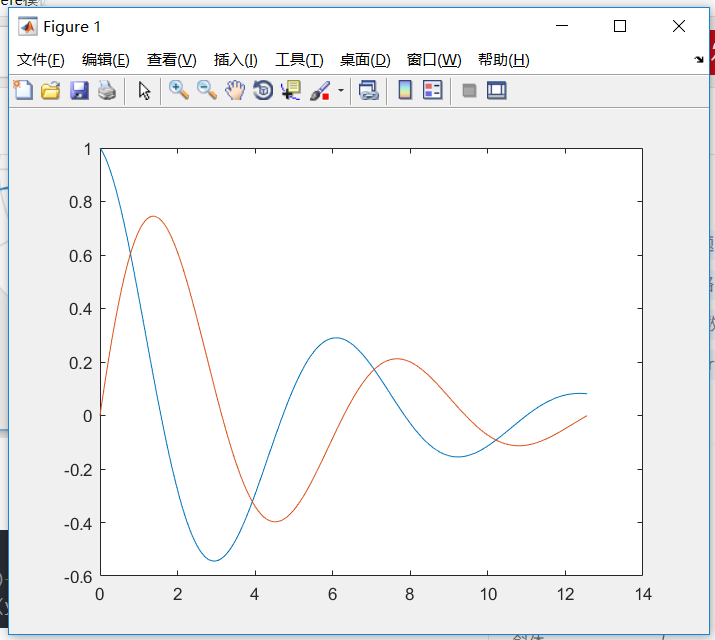The height and width of the screenshot is (640, 715).
Task: Click the blue curve's first peak near x=6
Action: point(336,338)
